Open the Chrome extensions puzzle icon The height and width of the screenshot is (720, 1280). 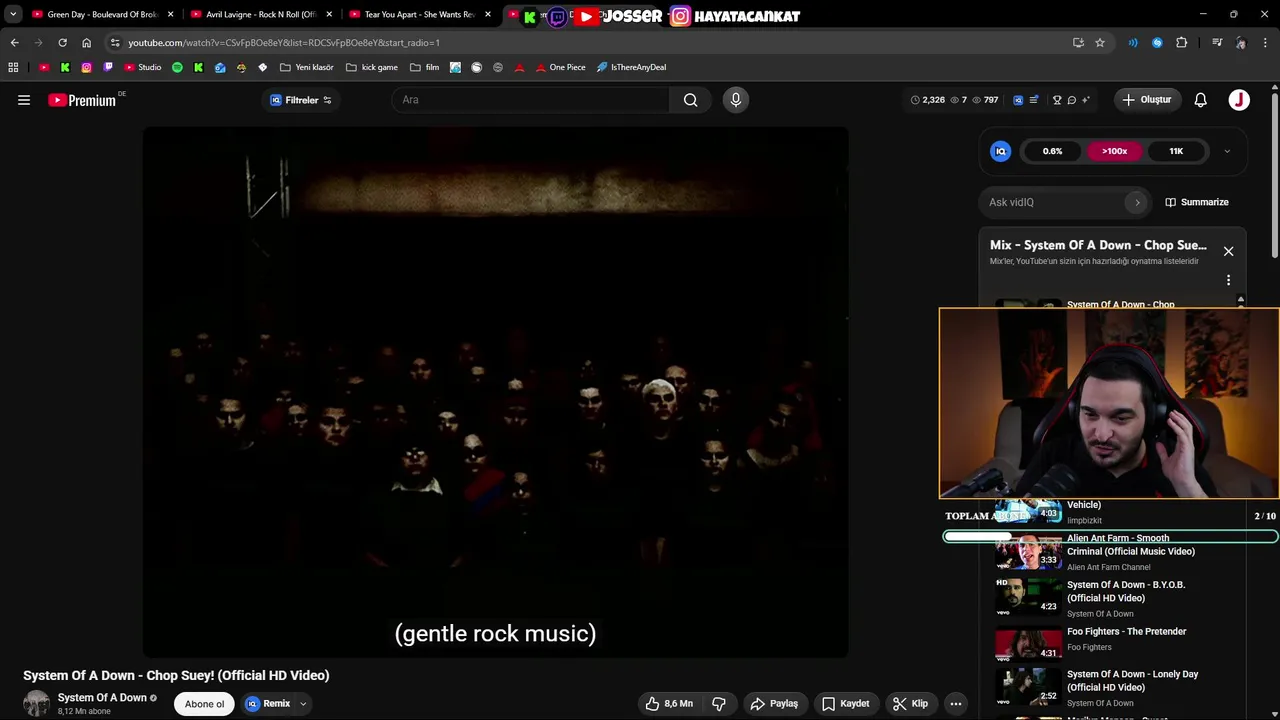tap(1182, 43)
